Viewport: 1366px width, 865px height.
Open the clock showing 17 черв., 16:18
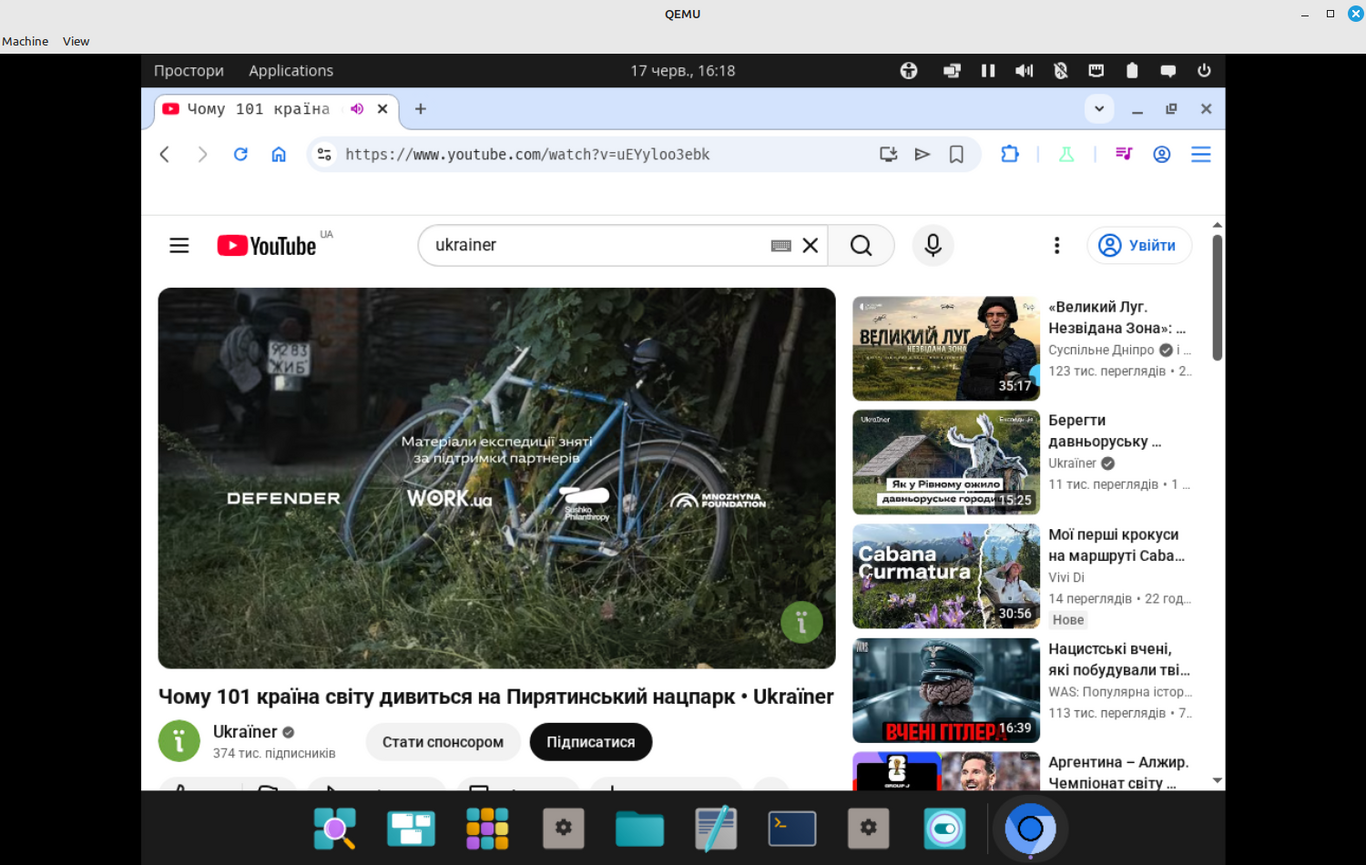(x=683, y=71)
